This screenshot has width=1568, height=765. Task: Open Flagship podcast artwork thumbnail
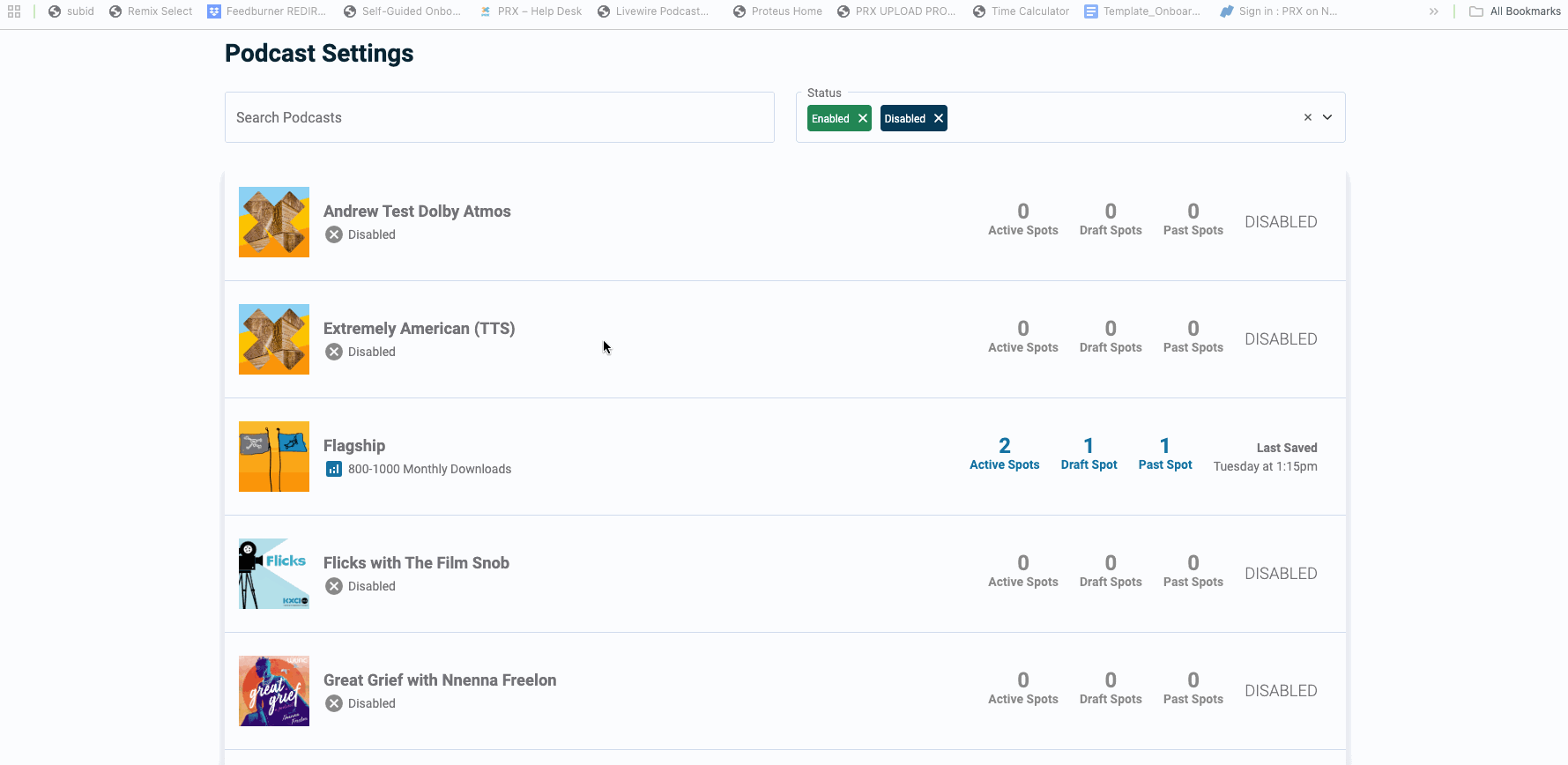click(274, 457)
